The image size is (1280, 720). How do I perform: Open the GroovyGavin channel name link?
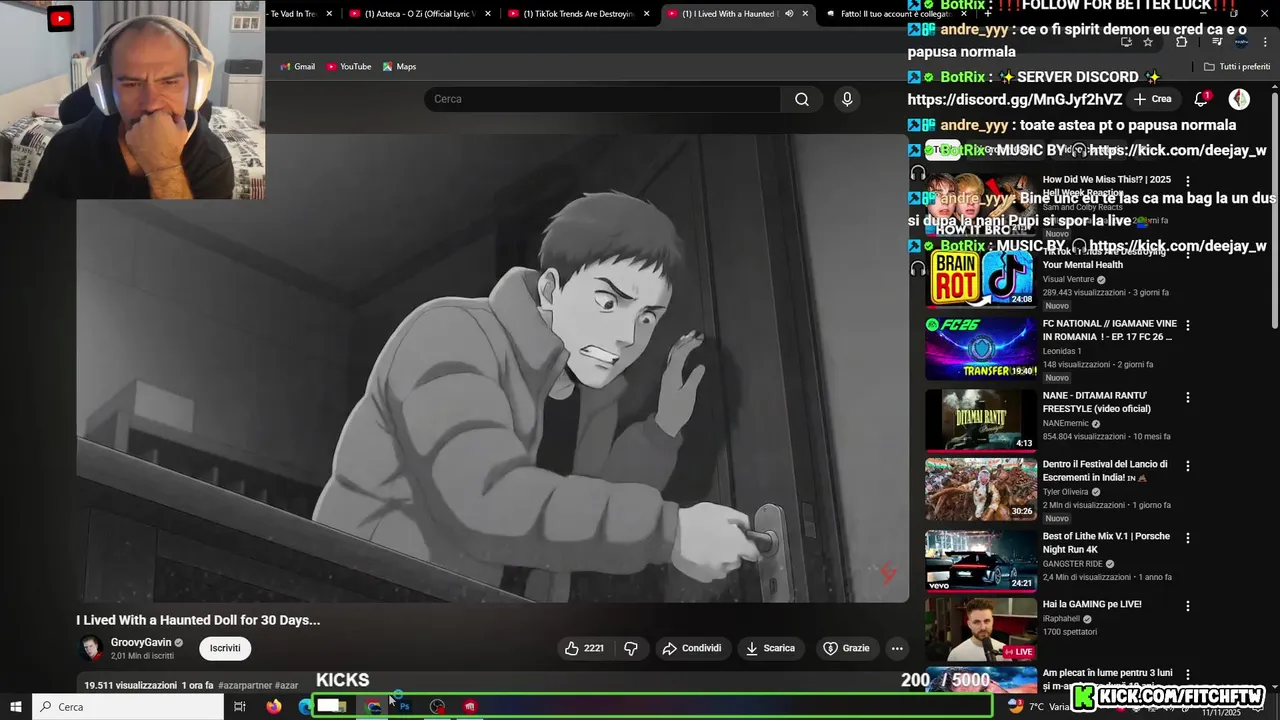[141, 643]
